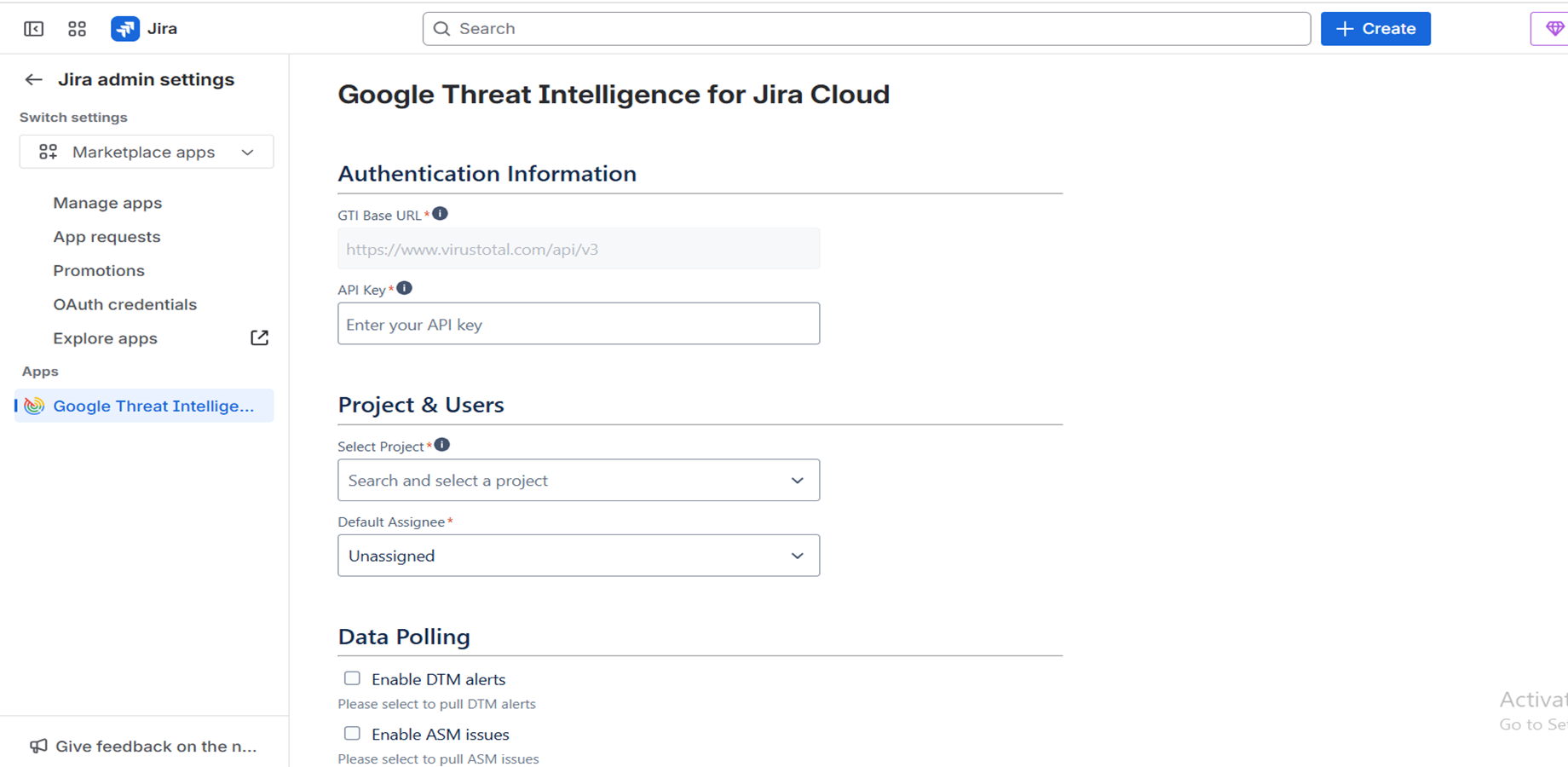Click the back arrow beside Jira admin settings
The height and width of the screenshot is (767, 1568).
coord(33,79)
